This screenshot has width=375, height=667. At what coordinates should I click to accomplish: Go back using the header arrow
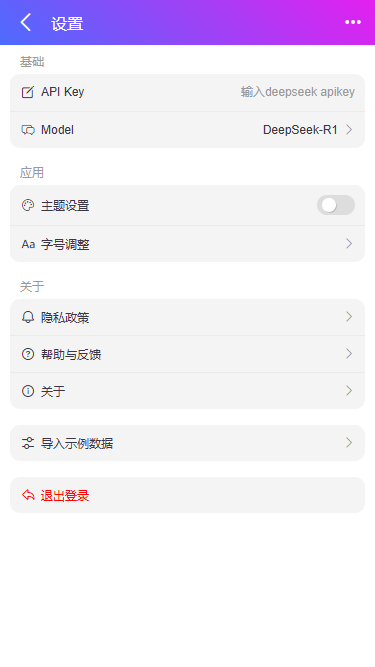[x=26, y=22]
